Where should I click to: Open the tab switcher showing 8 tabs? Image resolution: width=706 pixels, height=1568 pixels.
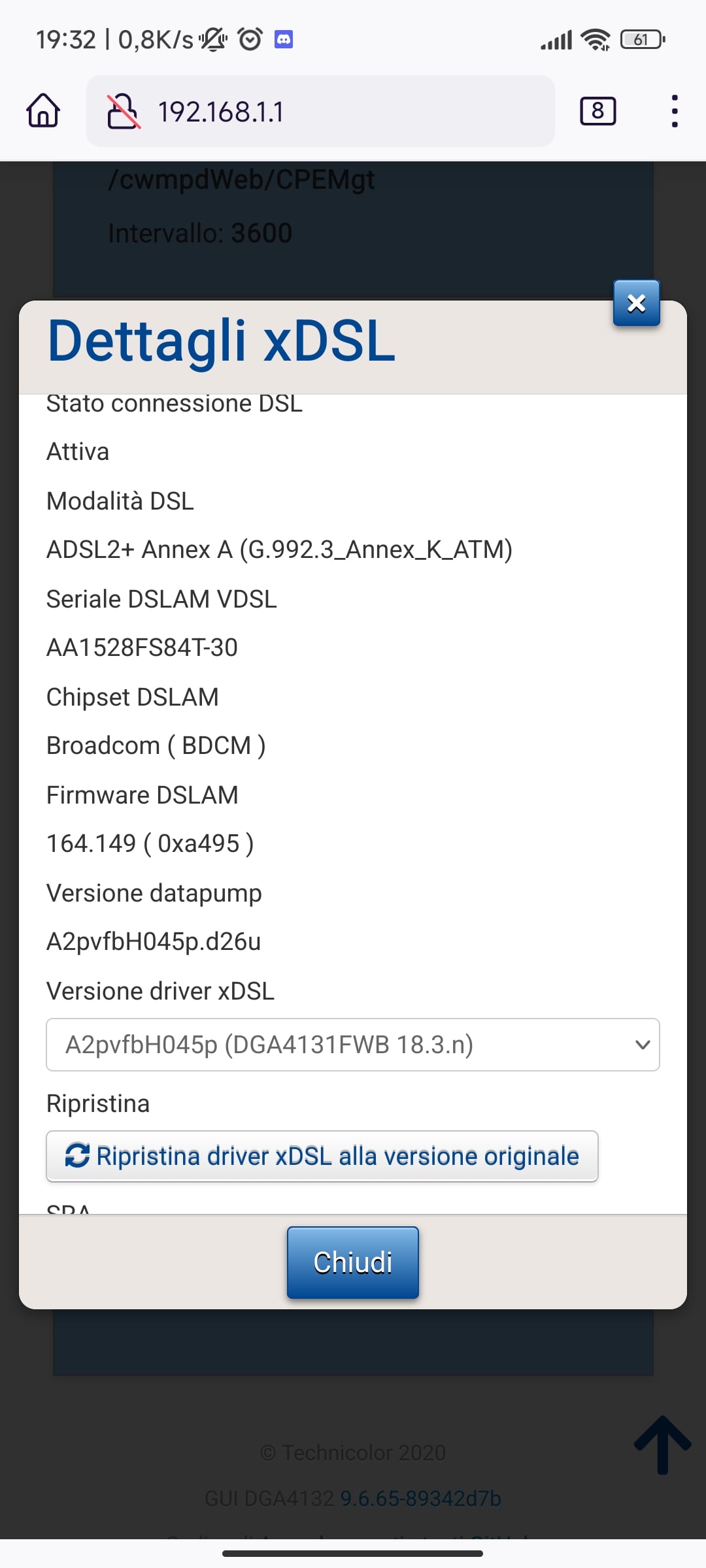click(x=597, y=111)
